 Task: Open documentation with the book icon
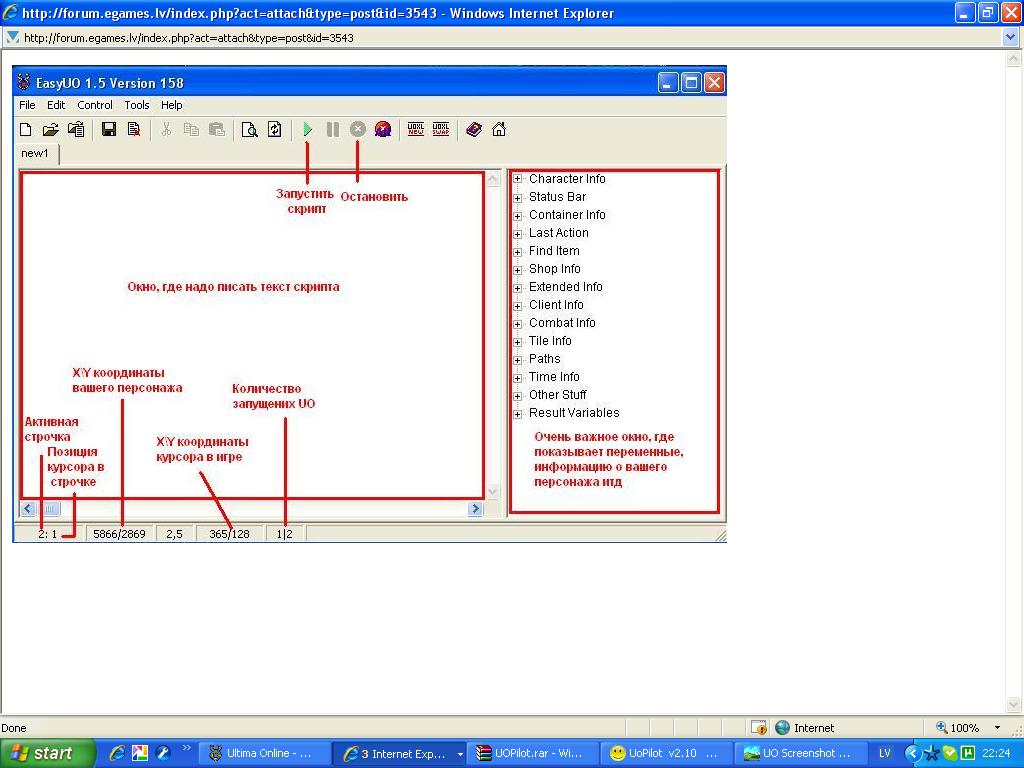(474, 129)
